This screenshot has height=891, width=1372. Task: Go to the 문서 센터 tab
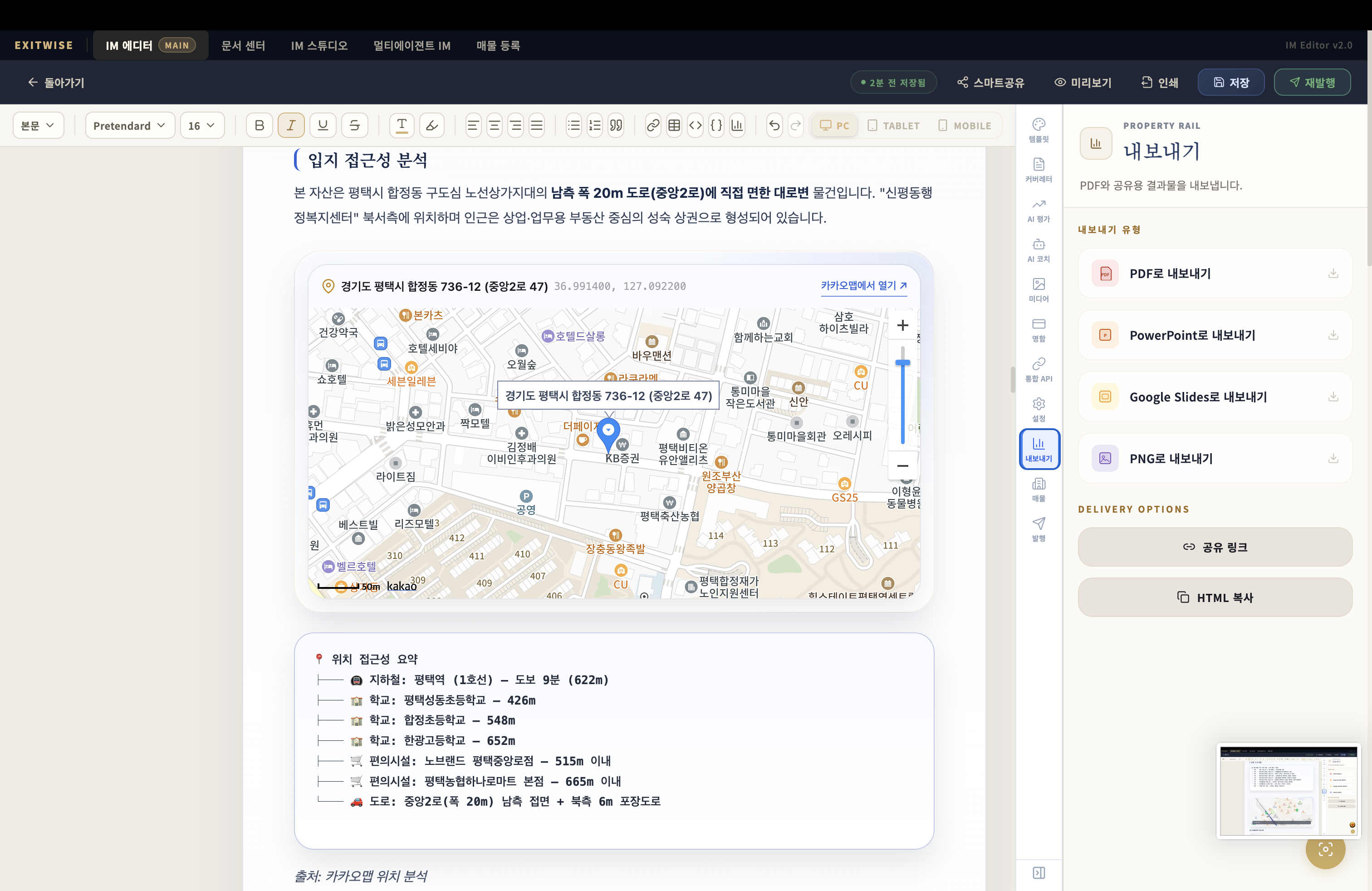(243, 45)
